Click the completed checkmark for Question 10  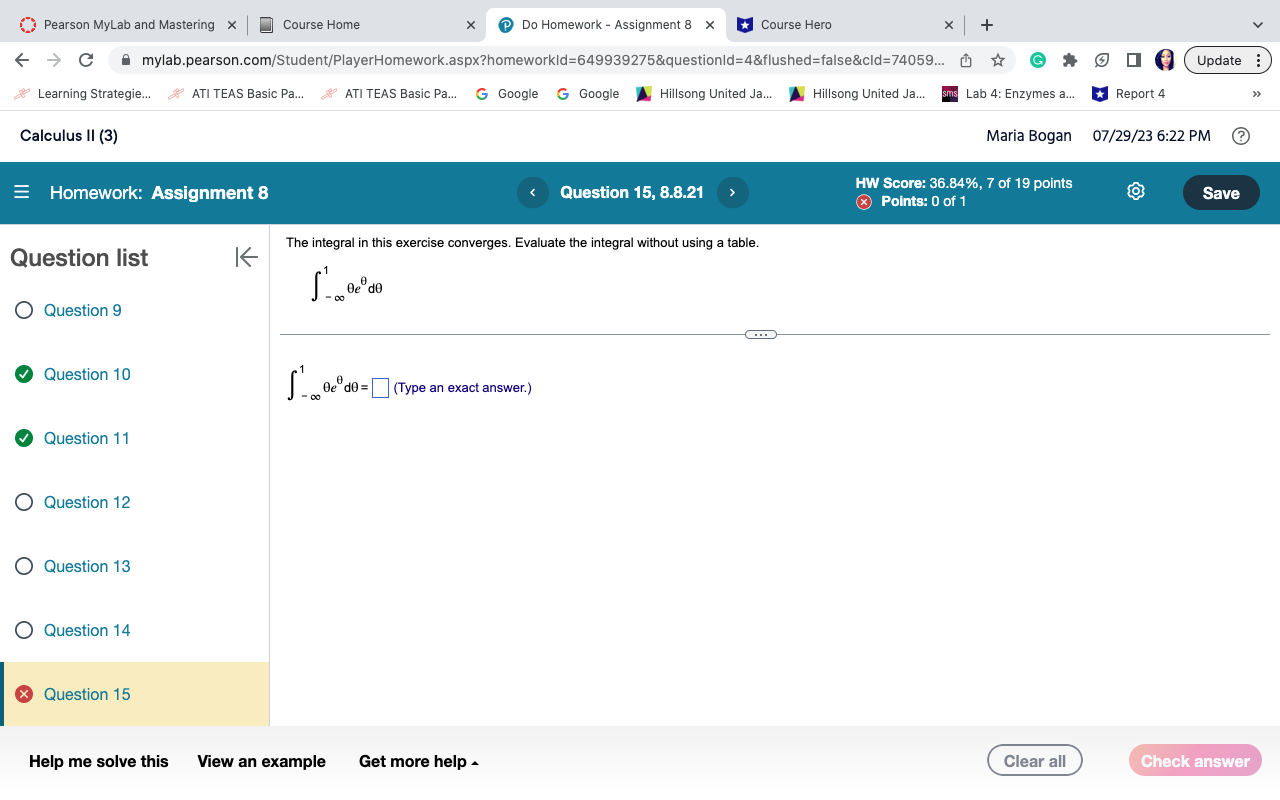(x=23, y=374)
